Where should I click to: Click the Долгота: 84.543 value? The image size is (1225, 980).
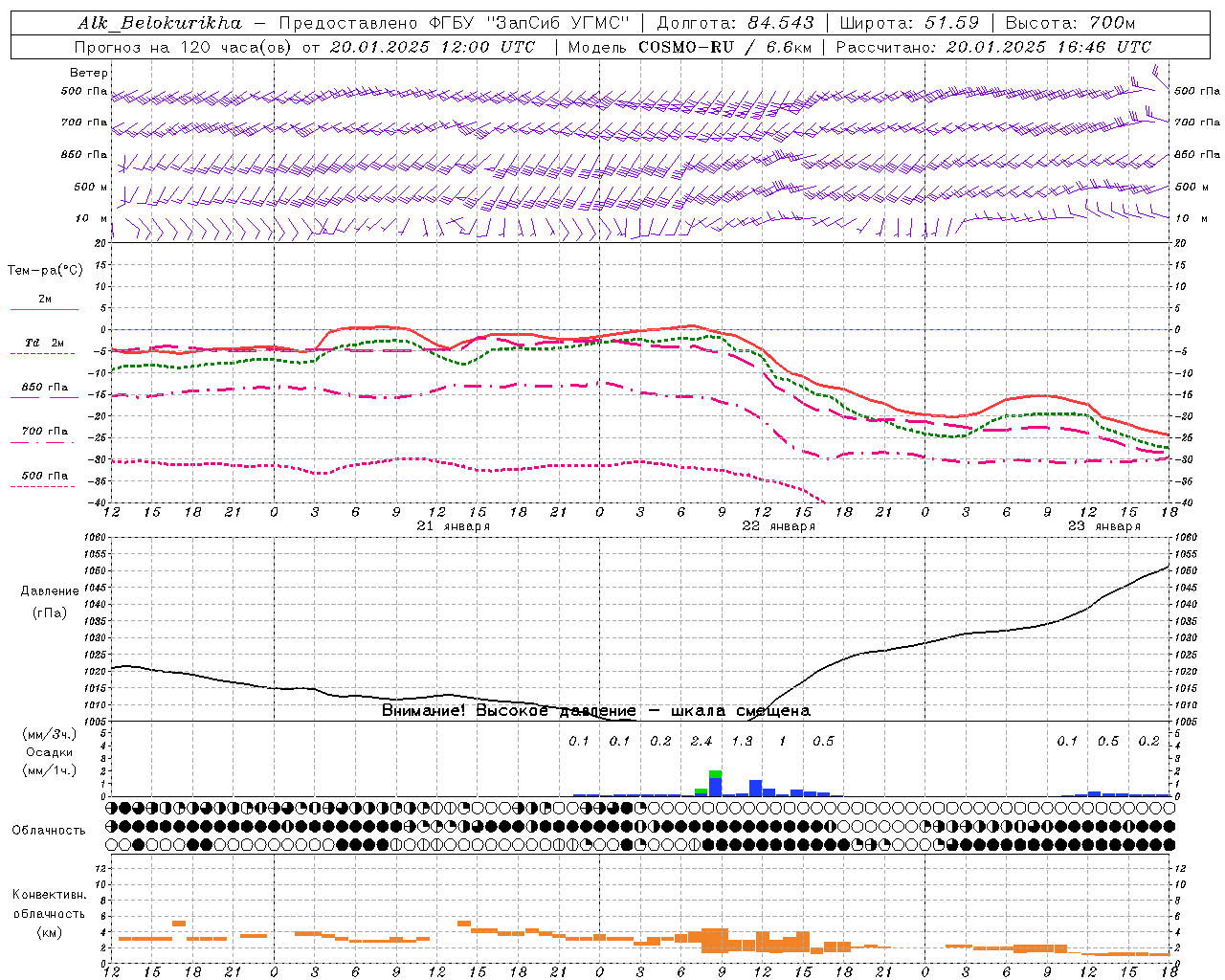[x=736, y=23]
